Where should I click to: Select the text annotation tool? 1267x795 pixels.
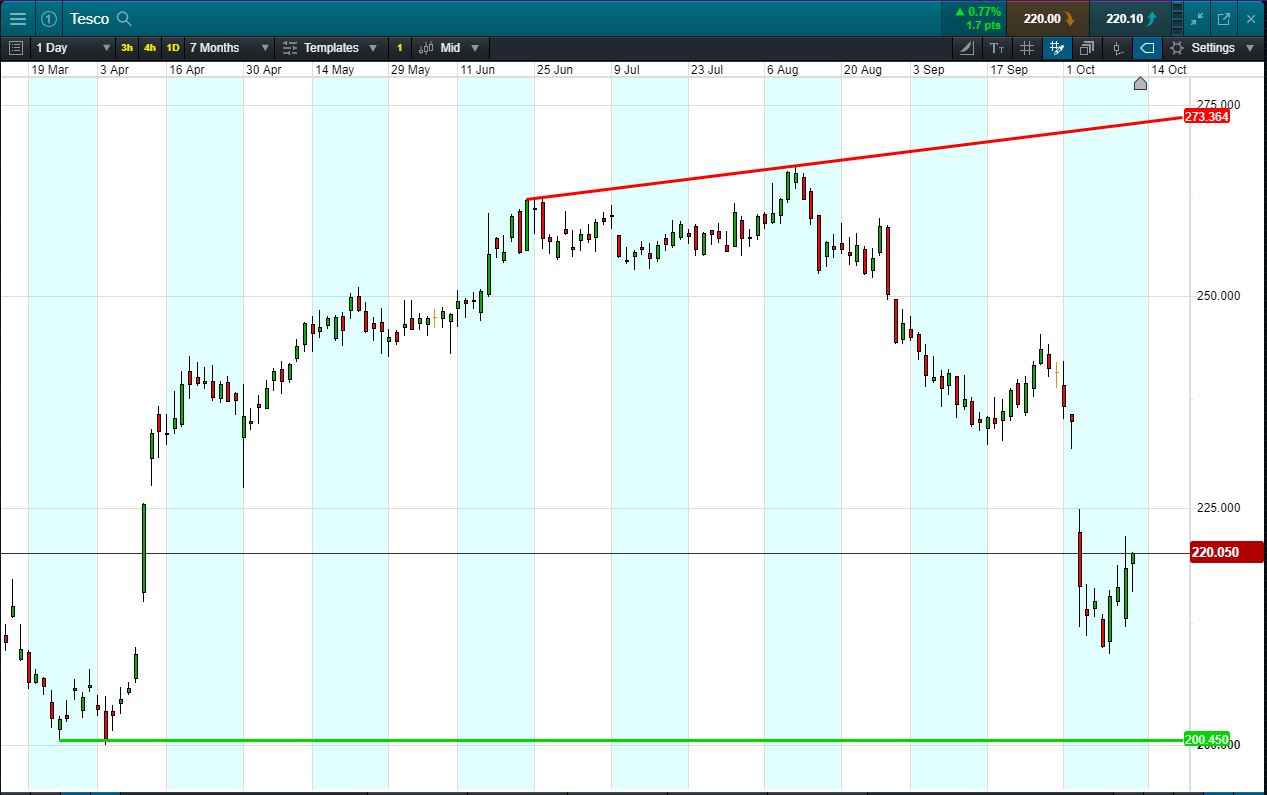(x=997, y=48)
